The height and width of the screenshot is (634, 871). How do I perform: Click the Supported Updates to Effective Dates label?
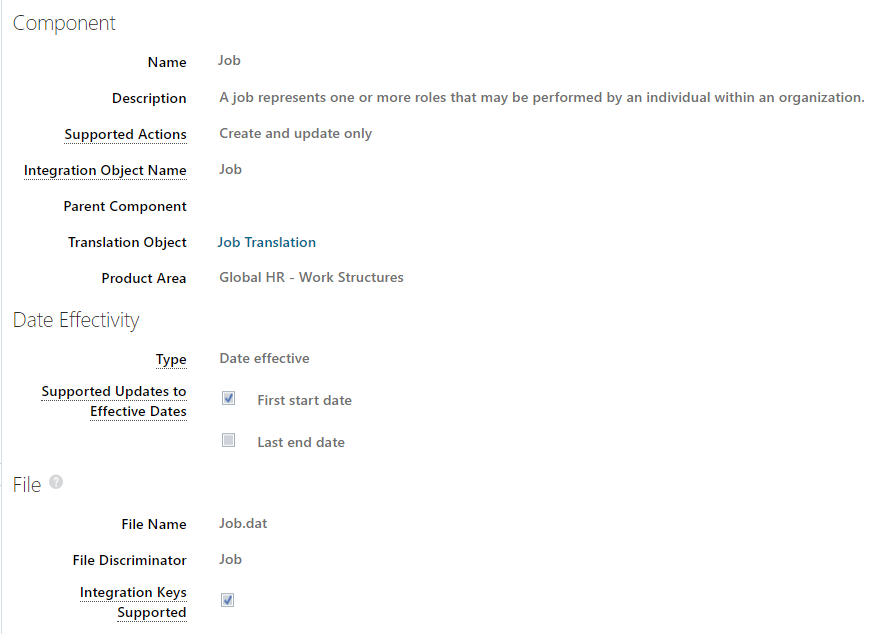[x=114, y=401]
